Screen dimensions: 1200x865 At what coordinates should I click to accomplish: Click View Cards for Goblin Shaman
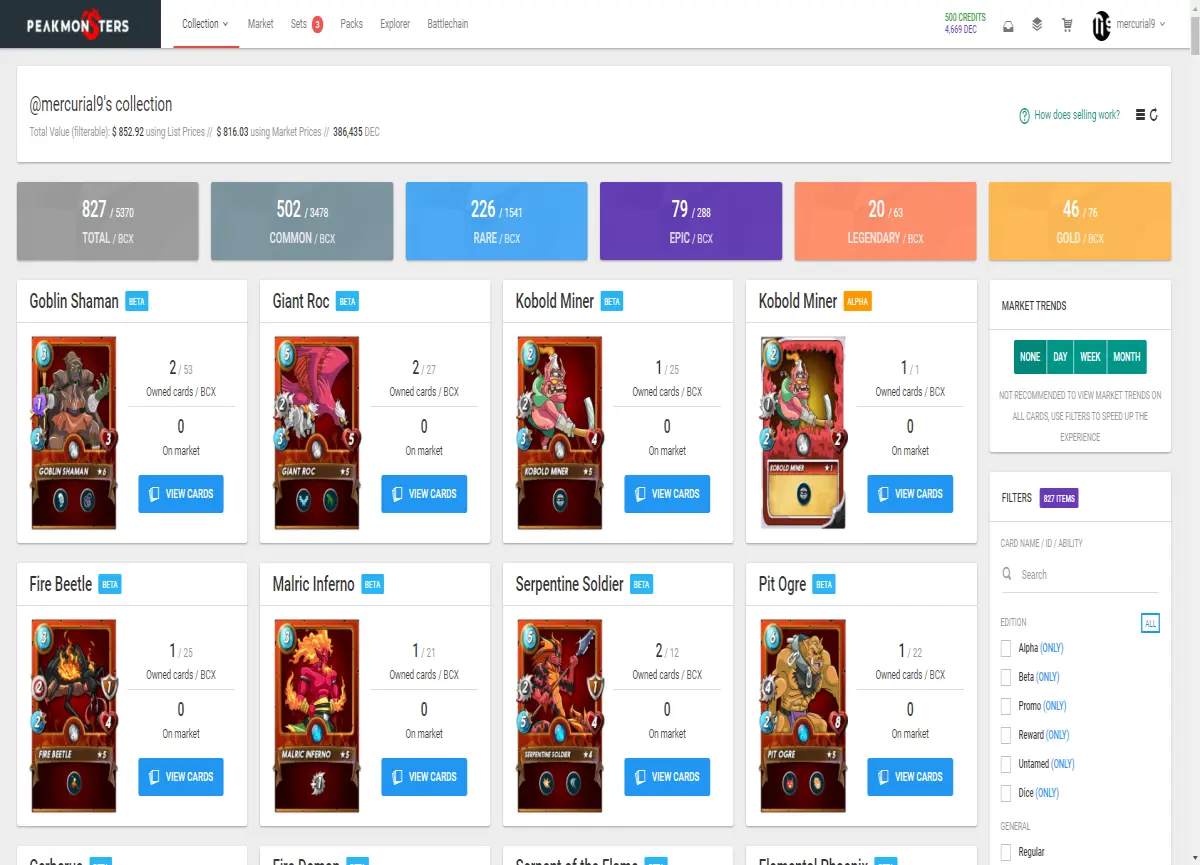pyautogui.click(x=181, y=494)
